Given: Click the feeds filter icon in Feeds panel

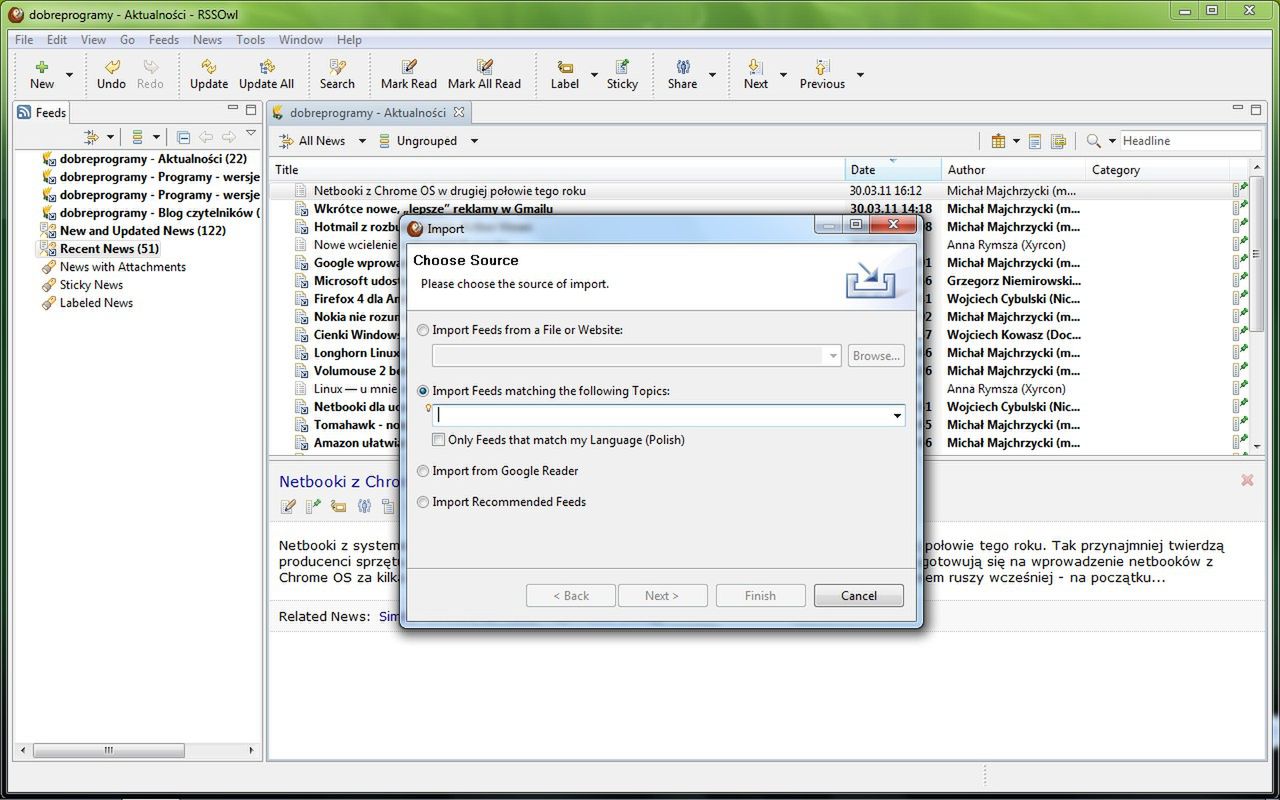Looking at the screenshot, I should tap(92, 137).
